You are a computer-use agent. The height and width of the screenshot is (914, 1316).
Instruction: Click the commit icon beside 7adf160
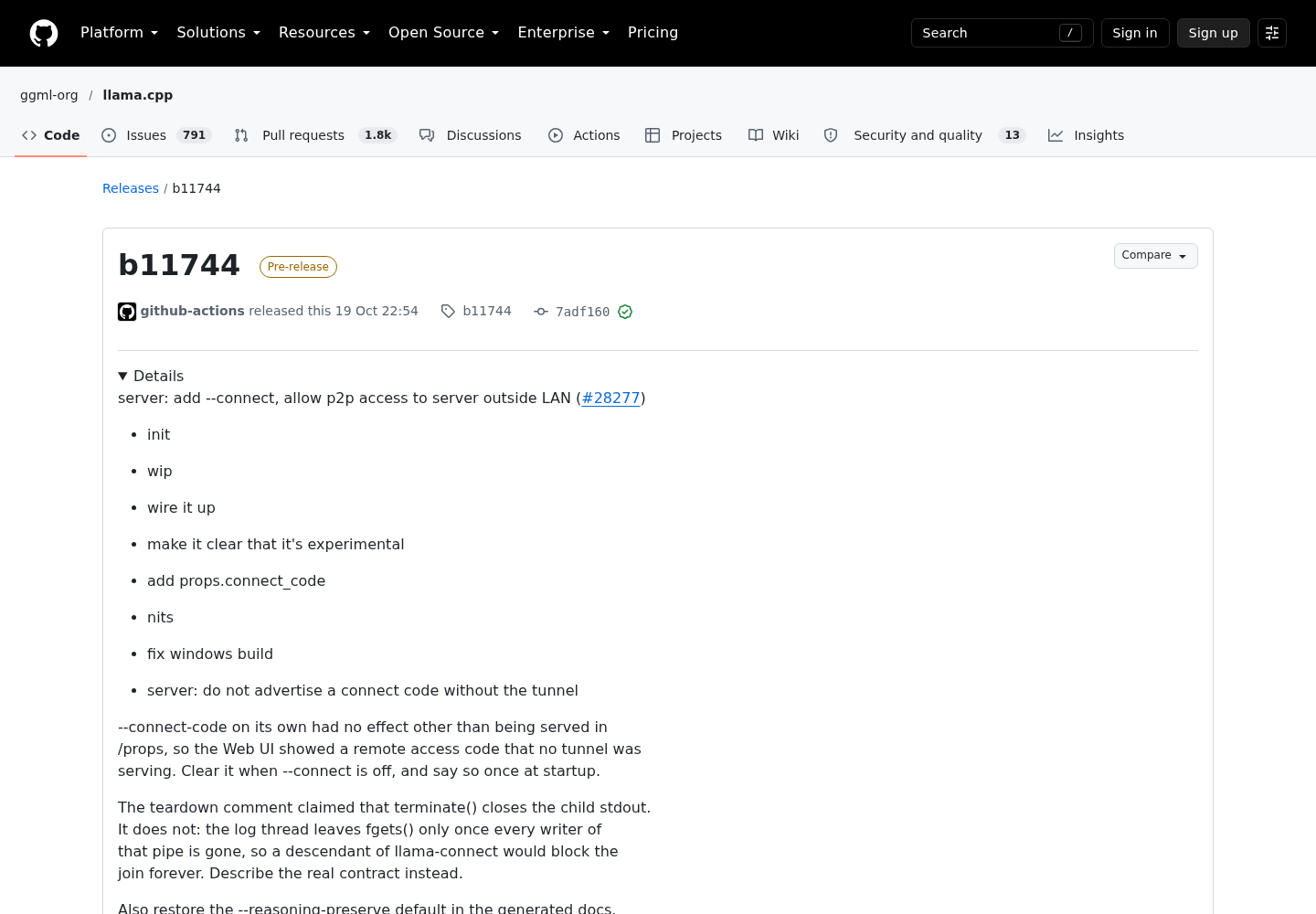pos(541,312)
